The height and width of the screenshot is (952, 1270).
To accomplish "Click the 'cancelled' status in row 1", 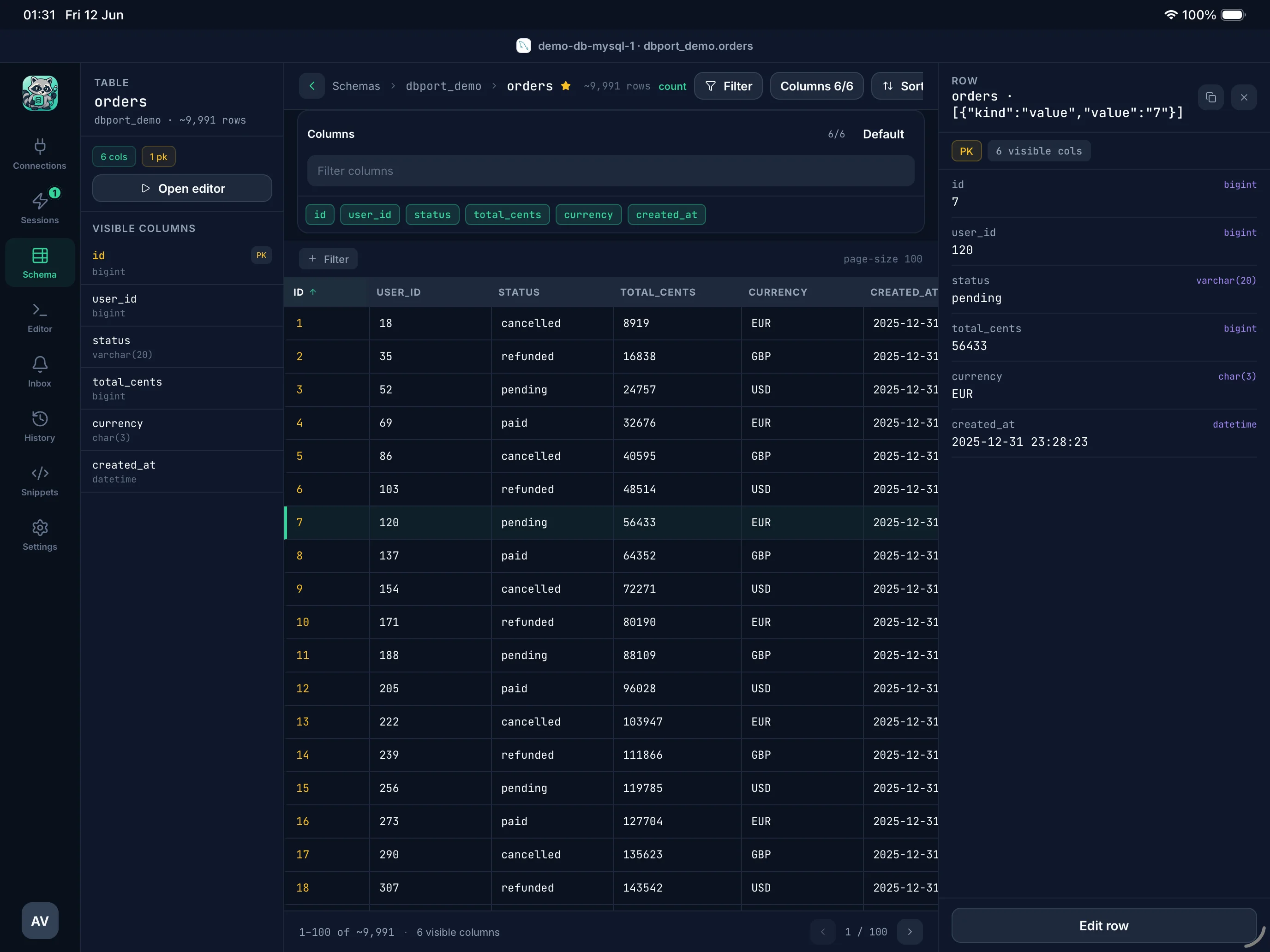I will [x=531, y=323].
